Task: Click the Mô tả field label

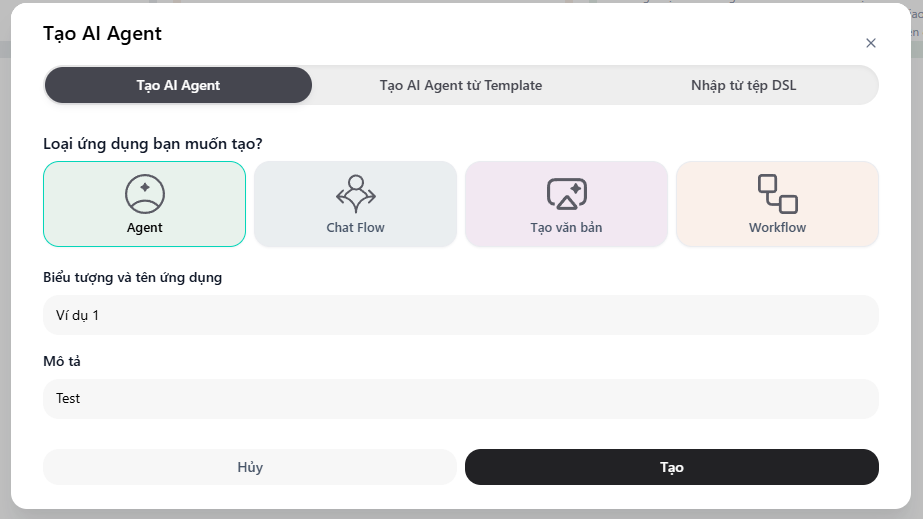Action: (62, 360)
